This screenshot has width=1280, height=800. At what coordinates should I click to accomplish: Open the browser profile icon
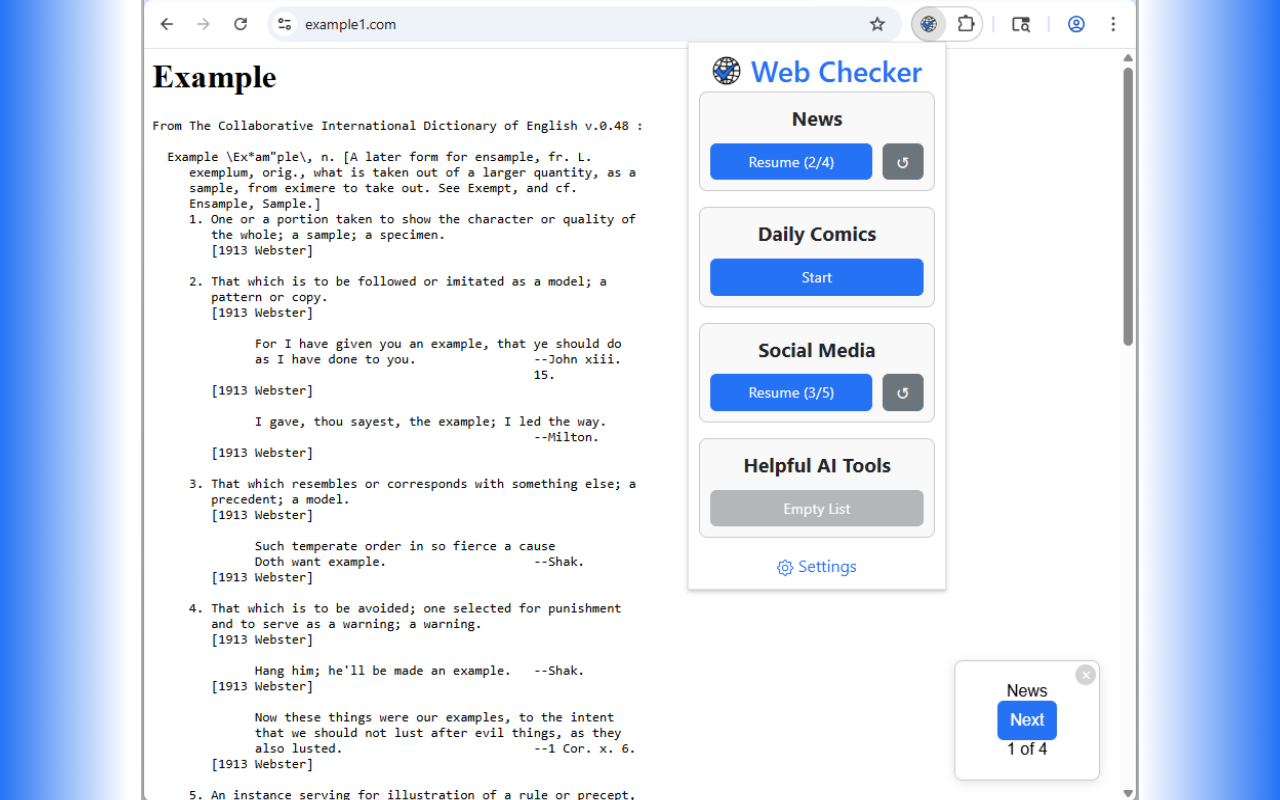1075,24
